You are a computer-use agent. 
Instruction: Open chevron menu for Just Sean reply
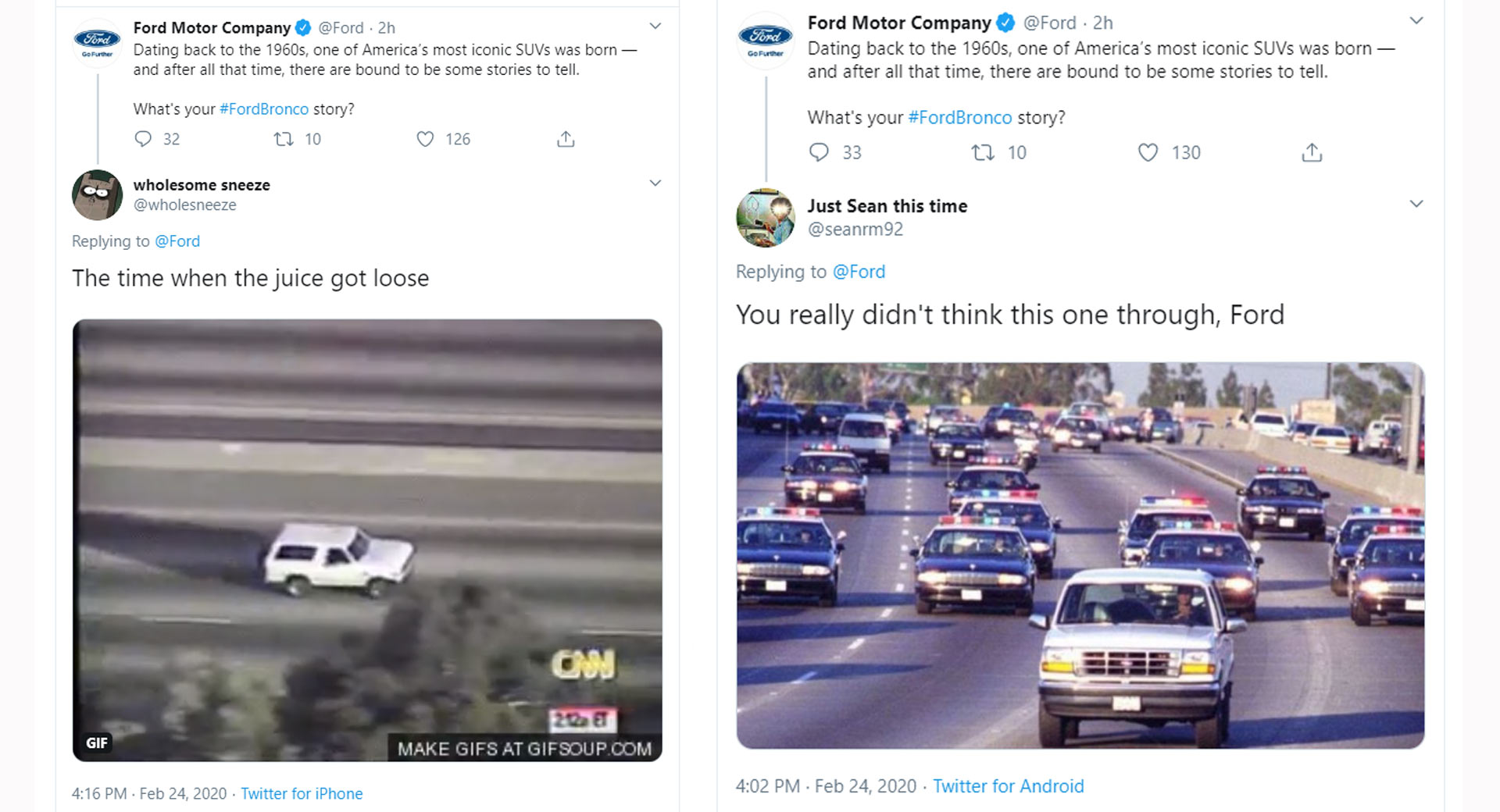(1416, 205)
